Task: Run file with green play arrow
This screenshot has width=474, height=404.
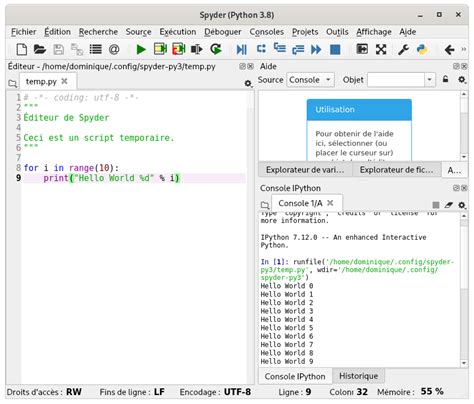Action: tap(141, 50)
